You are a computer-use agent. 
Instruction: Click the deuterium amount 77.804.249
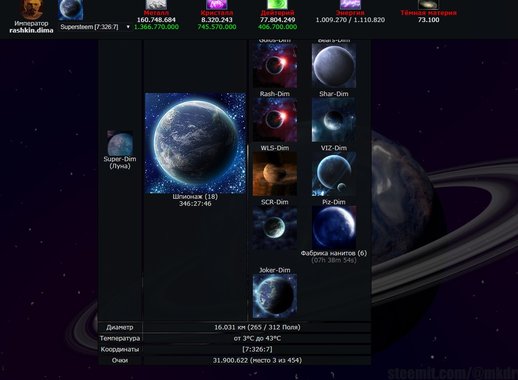[277, 20]
